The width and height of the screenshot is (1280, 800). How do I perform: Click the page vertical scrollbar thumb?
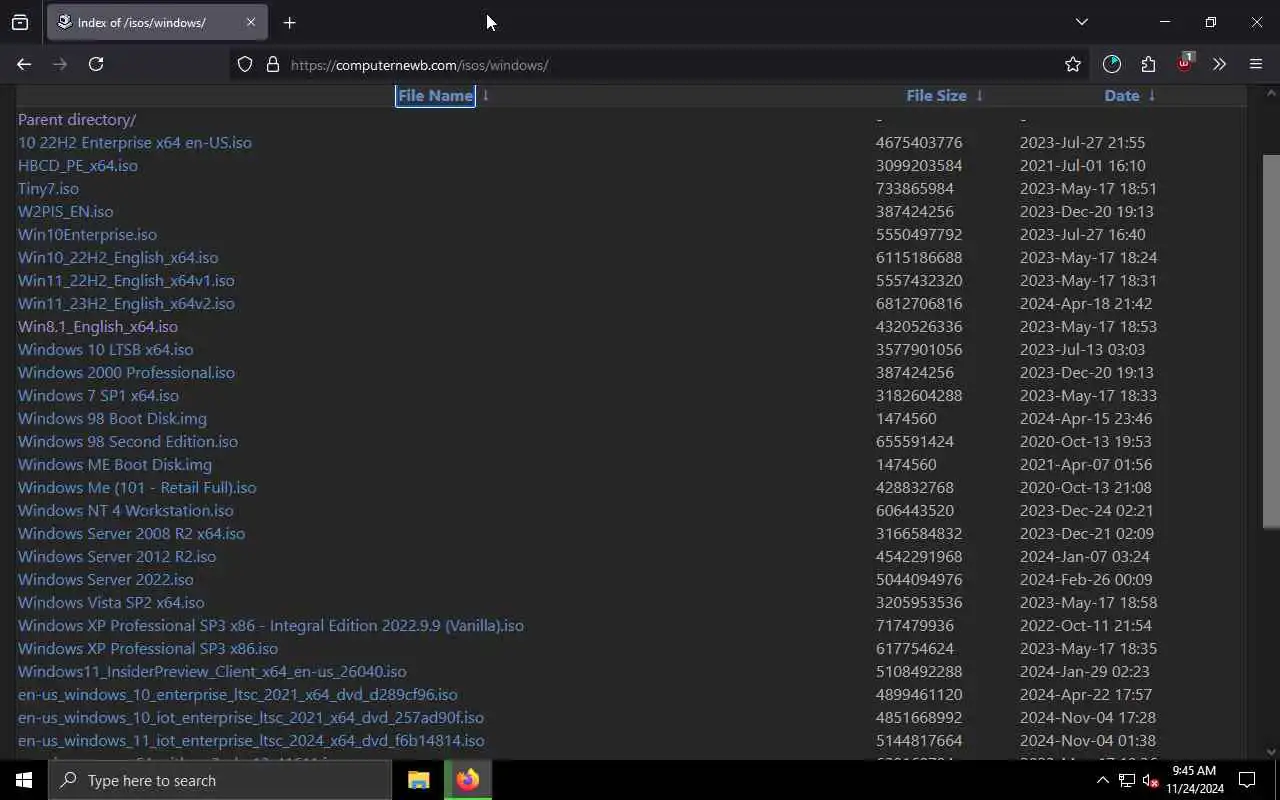pos(1271,340)
